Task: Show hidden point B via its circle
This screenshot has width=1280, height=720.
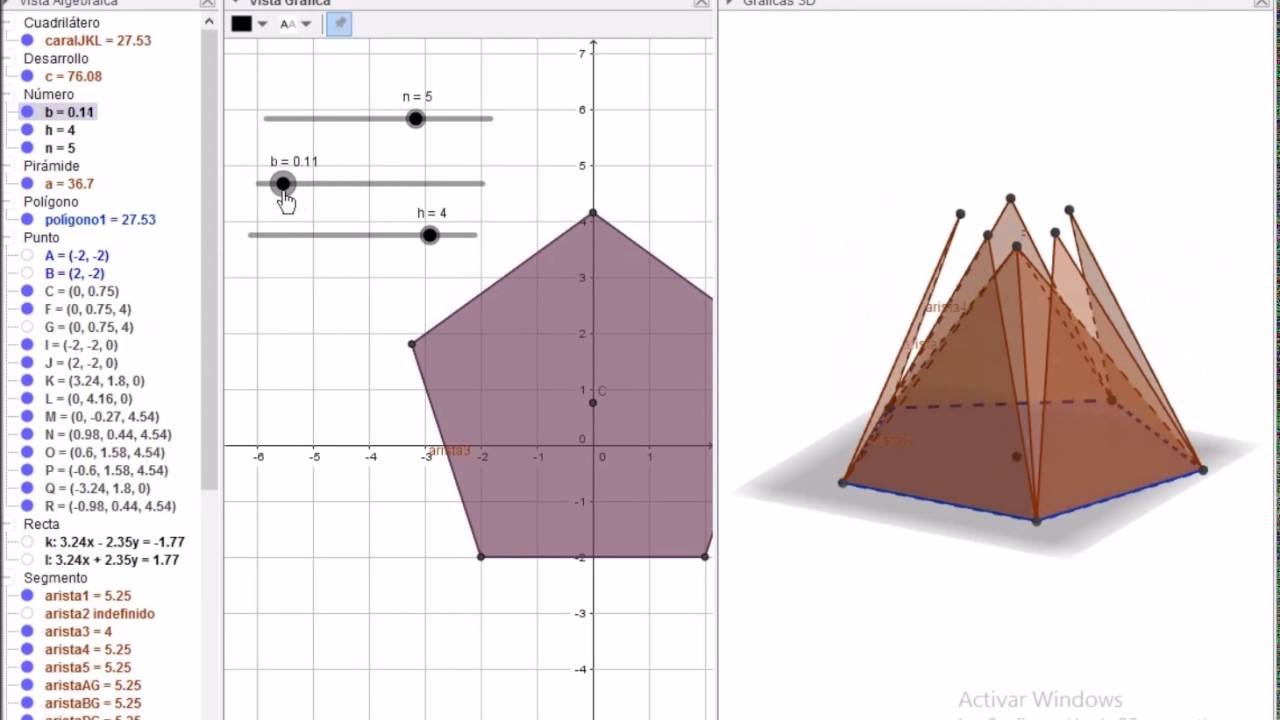Action: click(28, 274)
